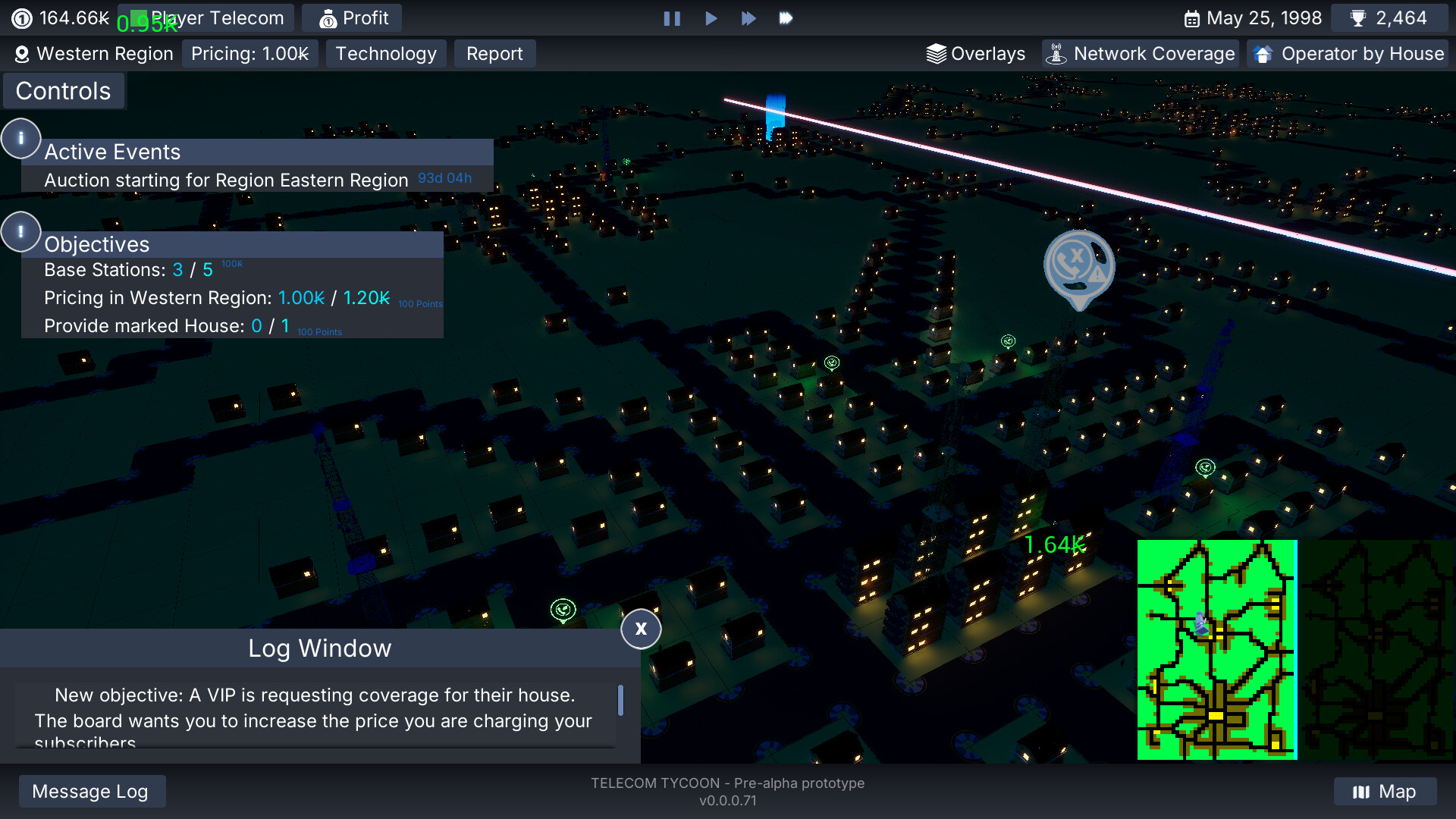
Task: Click the money bag Profit icon
Action: coord(329,17)
